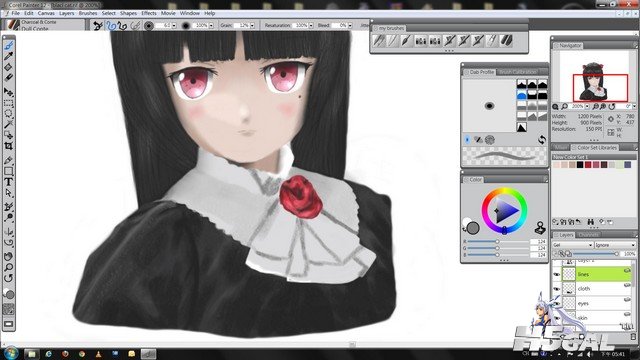
Task: Select the bottom single dab profile triangle
Action: [522, 127]
